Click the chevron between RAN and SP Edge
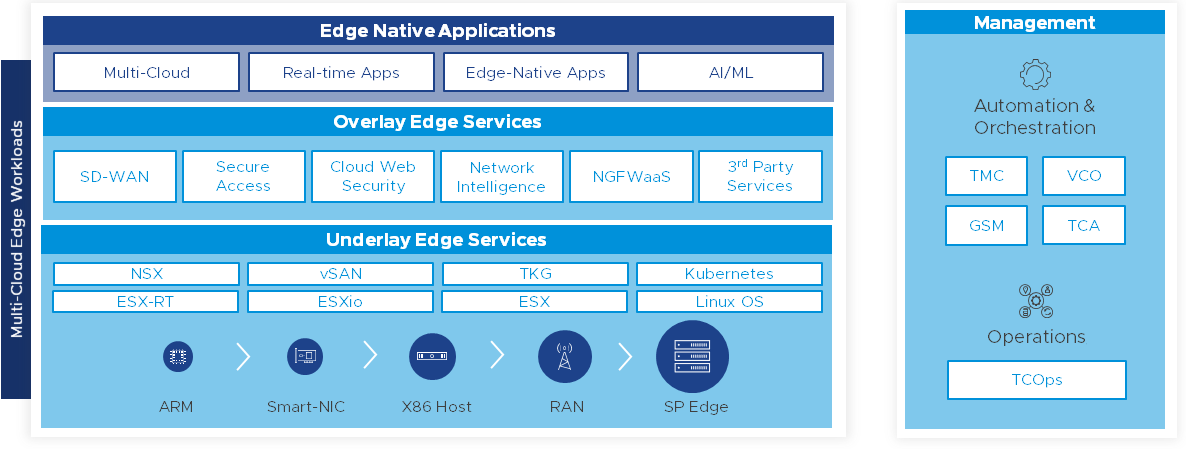Viewport: 1186px width, 449px height. [x=625, y=357]
